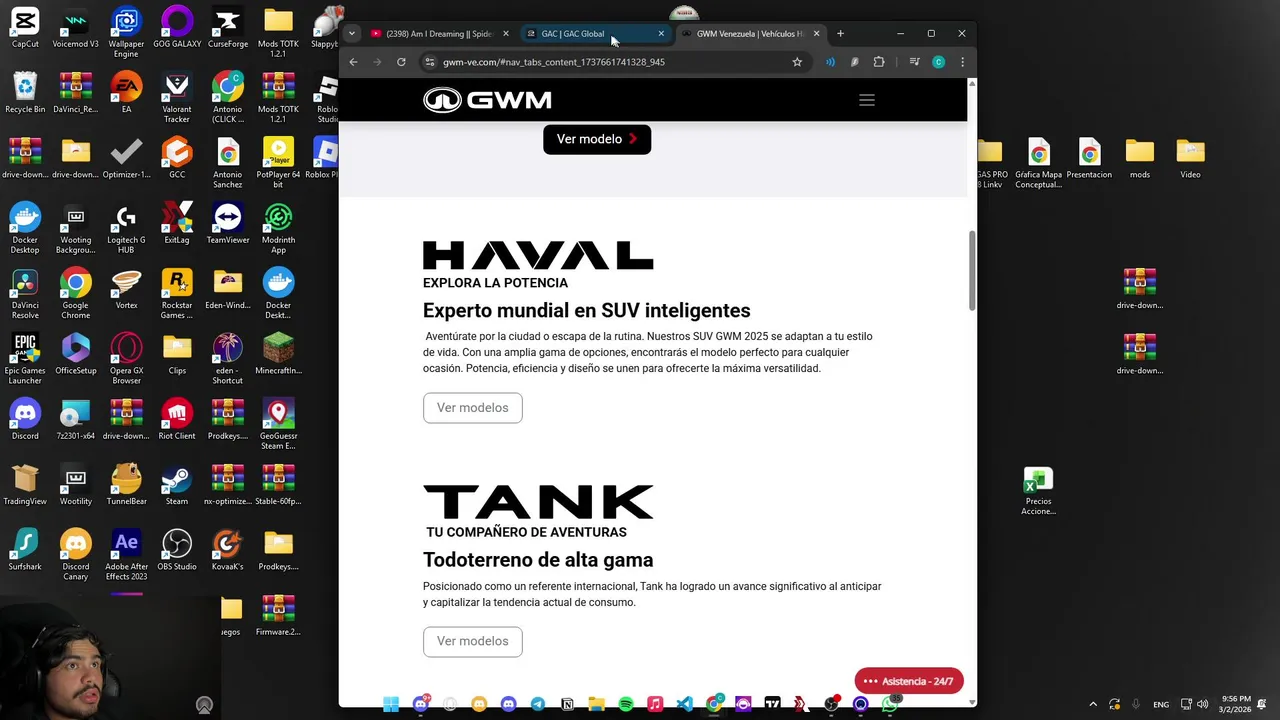Open Steam desktop icon
The image size is (1280, 720).
pyautogui.click(x=177, y=484)
